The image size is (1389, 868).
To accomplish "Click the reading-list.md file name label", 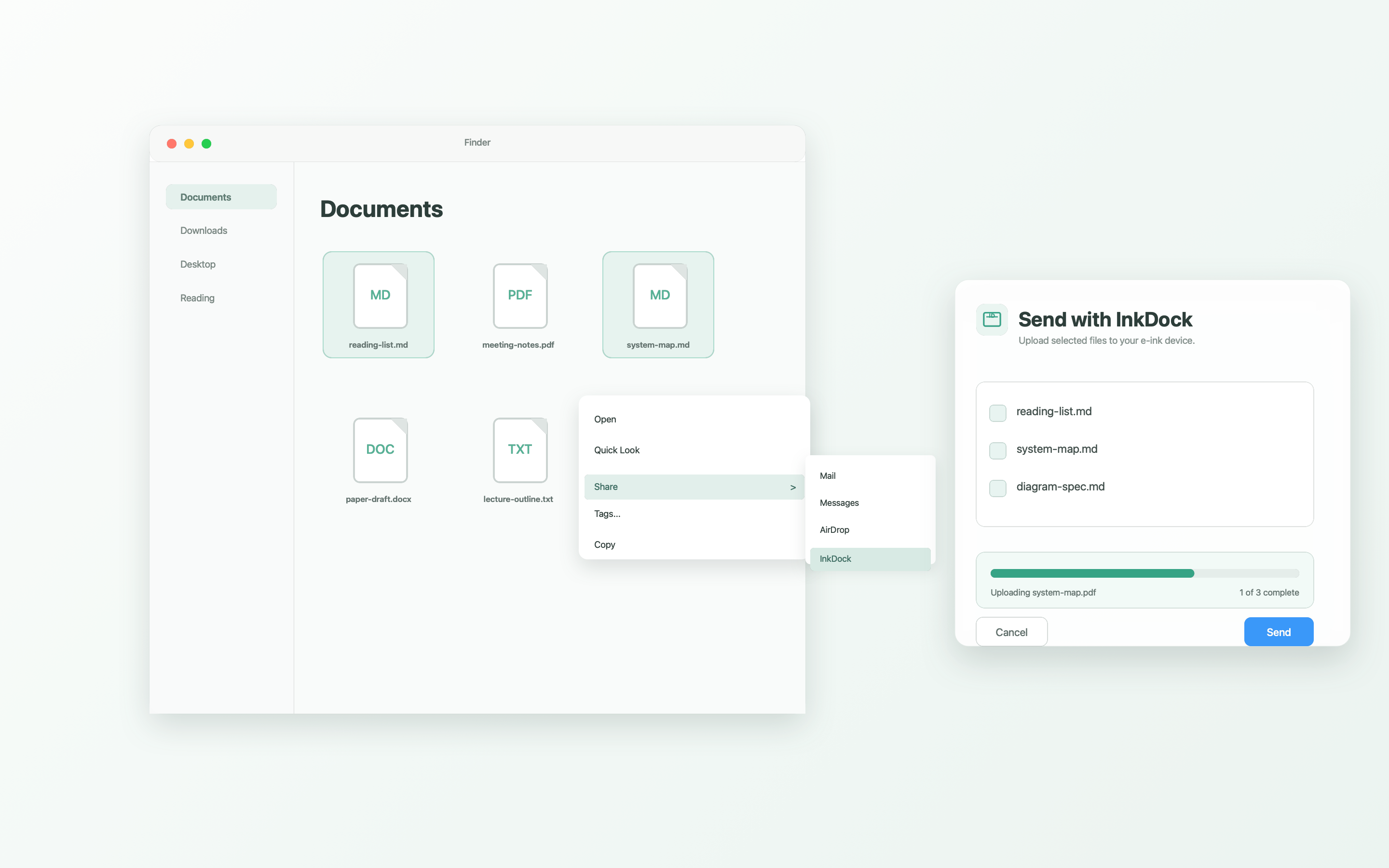I will (x=378, y=345).
